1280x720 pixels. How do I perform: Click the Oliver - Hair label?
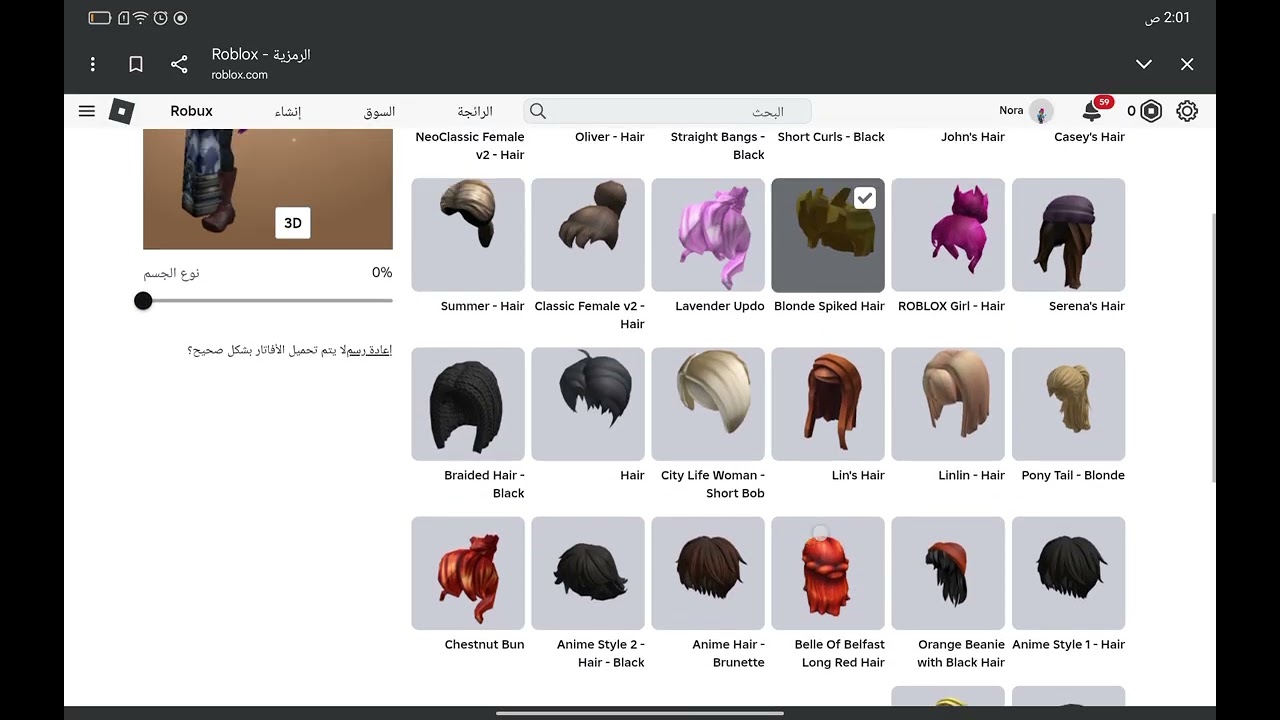(610, 137)
